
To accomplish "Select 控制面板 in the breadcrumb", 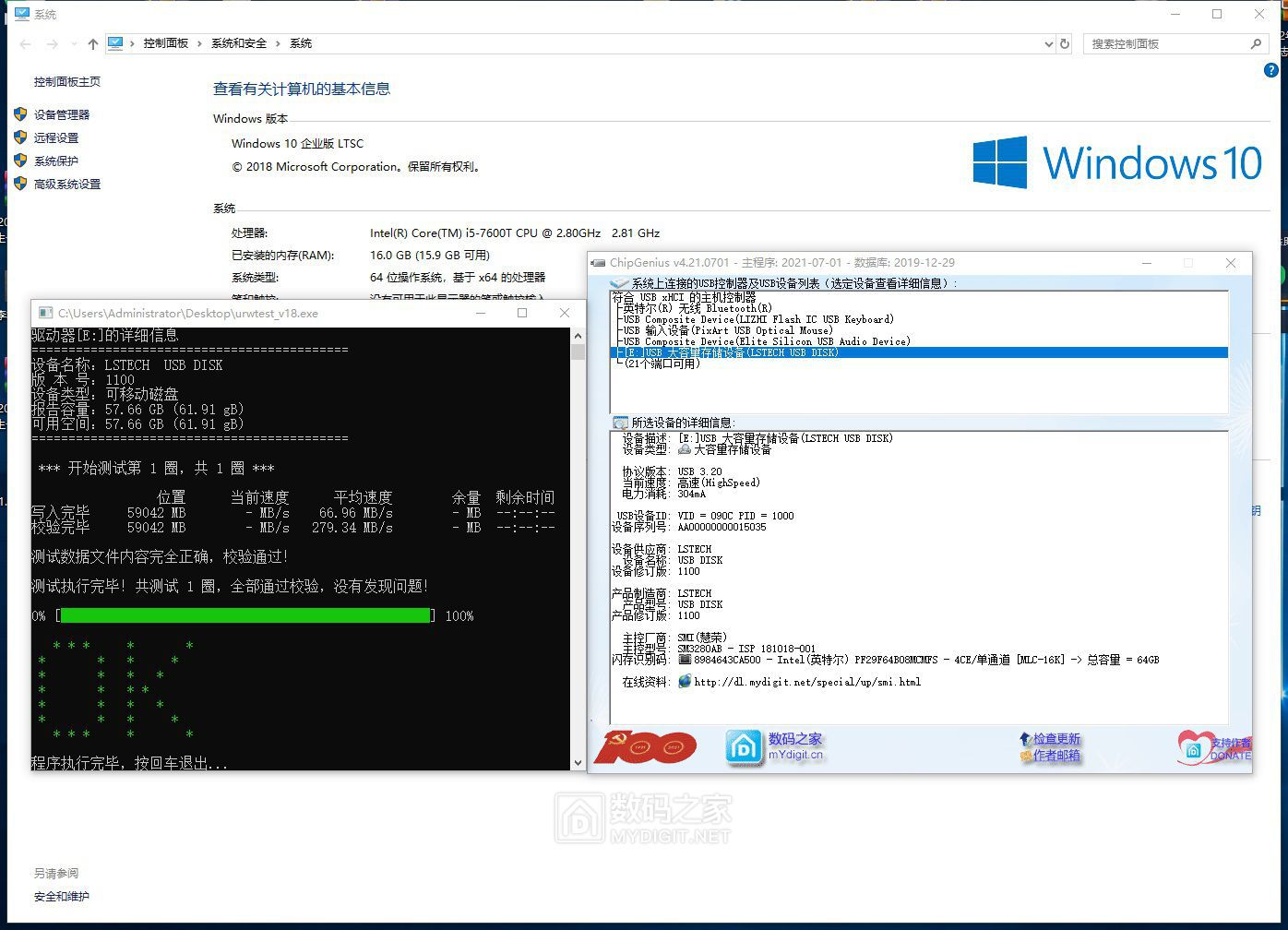I will point(166,43).
